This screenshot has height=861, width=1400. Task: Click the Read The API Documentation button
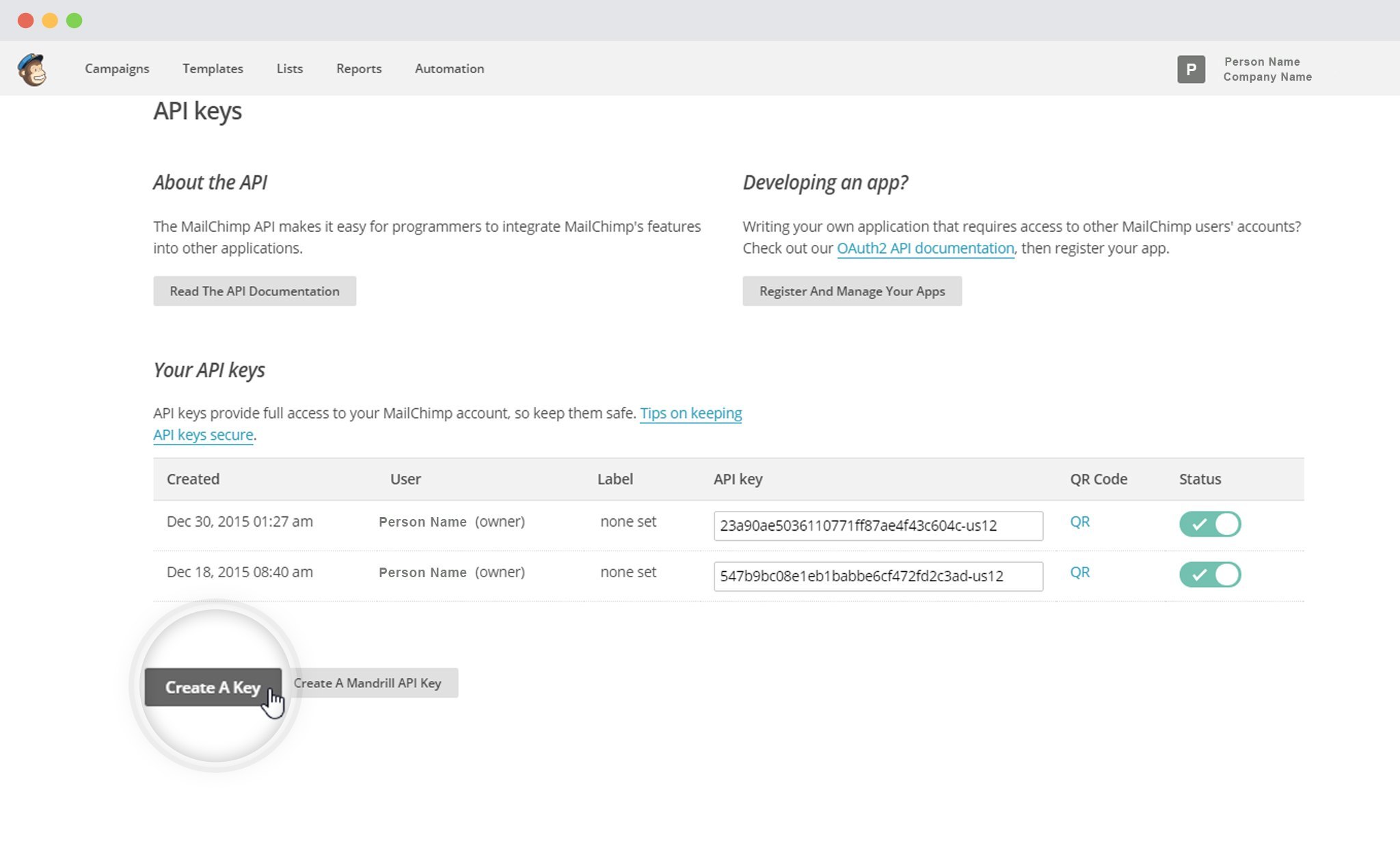[x=254, y=291]
